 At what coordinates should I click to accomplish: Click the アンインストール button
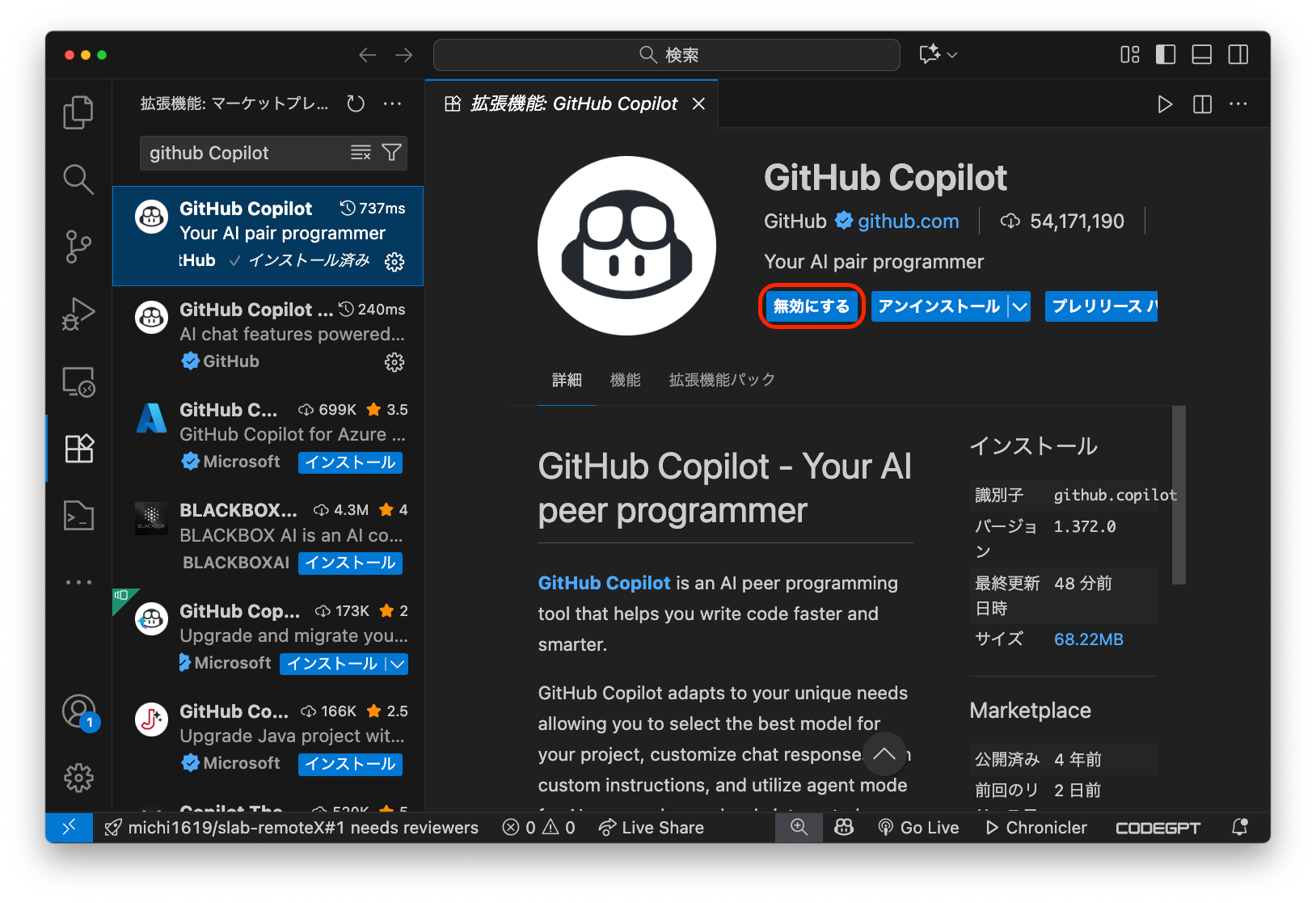point(939,306)
